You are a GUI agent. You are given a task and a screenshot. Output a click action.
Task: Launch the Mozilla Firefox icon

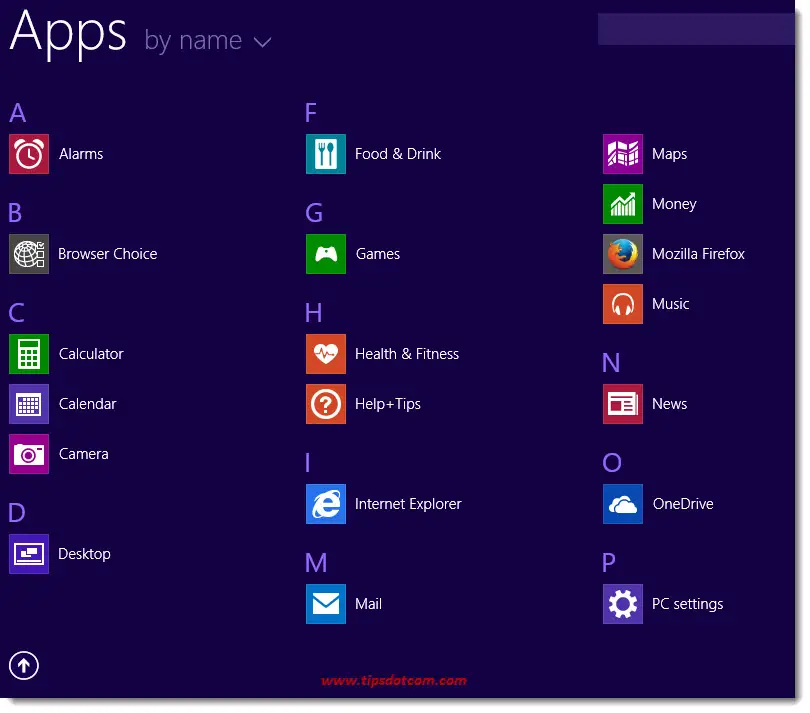pos(623,254)
